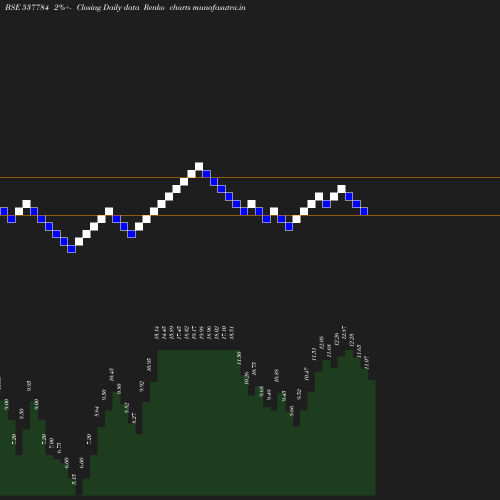Click the 12.05 price label
The width and height of the screenshot is (500, 500).
(322, 342)
